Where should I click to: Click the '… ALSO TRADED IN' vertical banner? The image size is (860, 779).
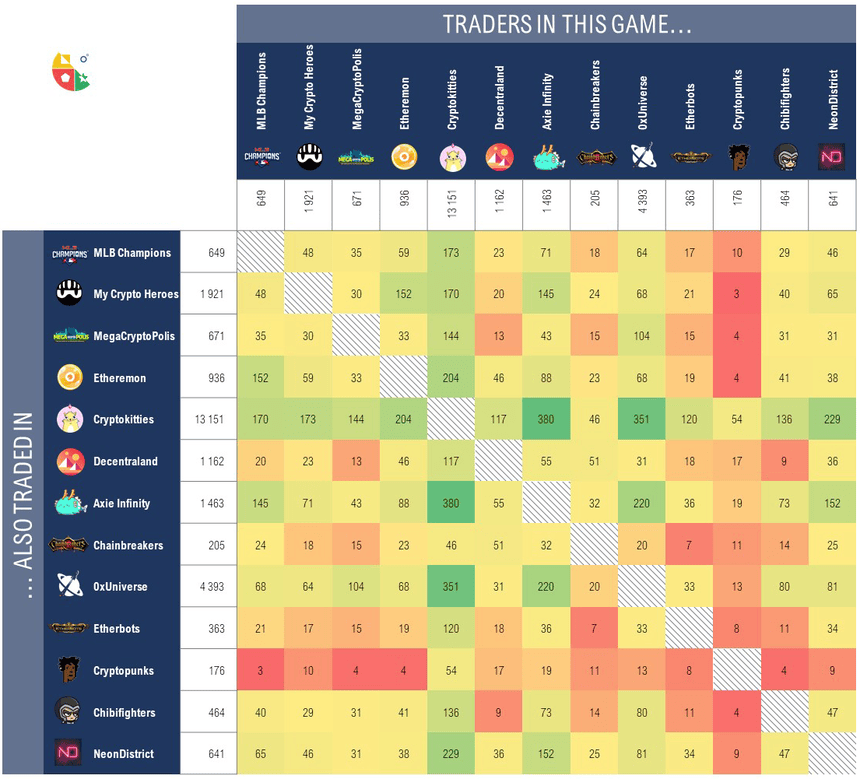click(x=22, y=503)
